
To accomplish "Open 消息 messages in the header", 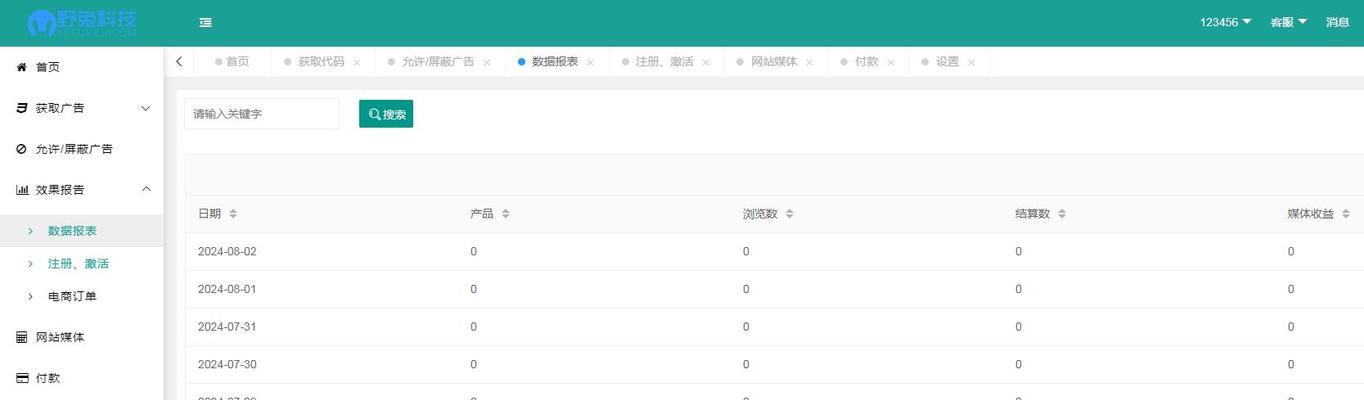I will click(x=1338, y=22).
